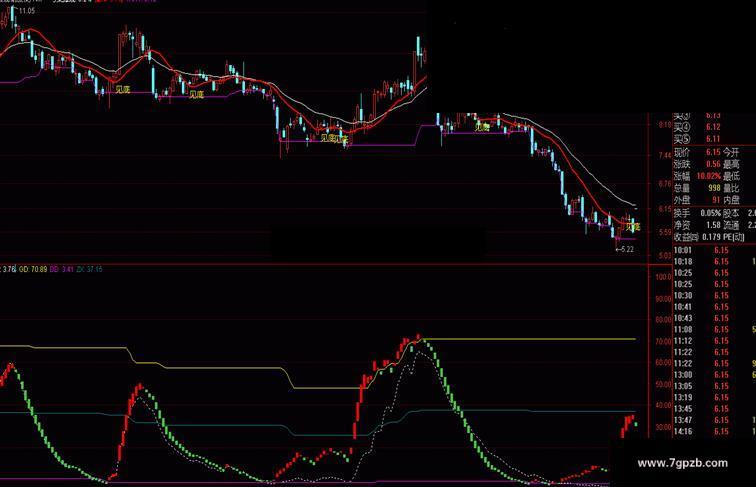Click the 现价 current price value
This screenshot has width=756, height=487.
[x=713, y=152]
